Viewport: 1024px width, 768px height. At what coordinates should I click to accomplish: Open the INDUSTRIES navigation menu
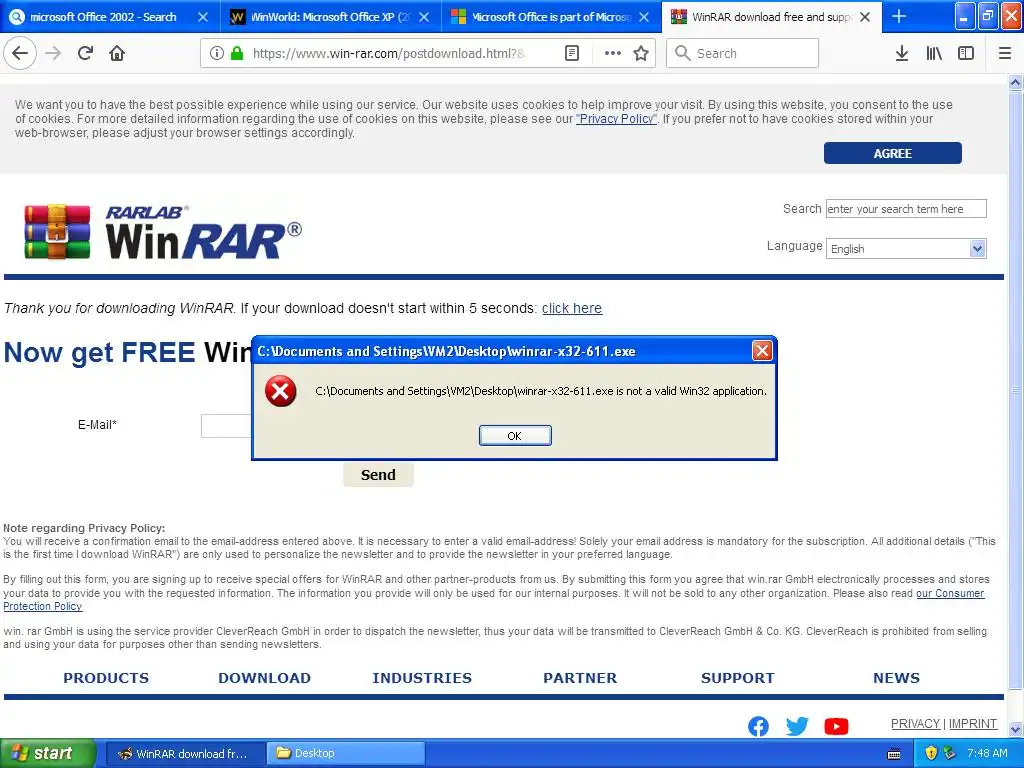422,678
